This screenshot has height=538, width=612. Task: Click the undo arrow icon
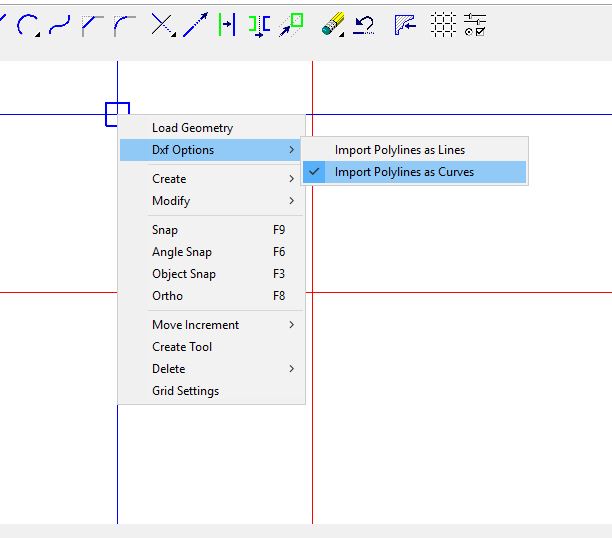365,25
